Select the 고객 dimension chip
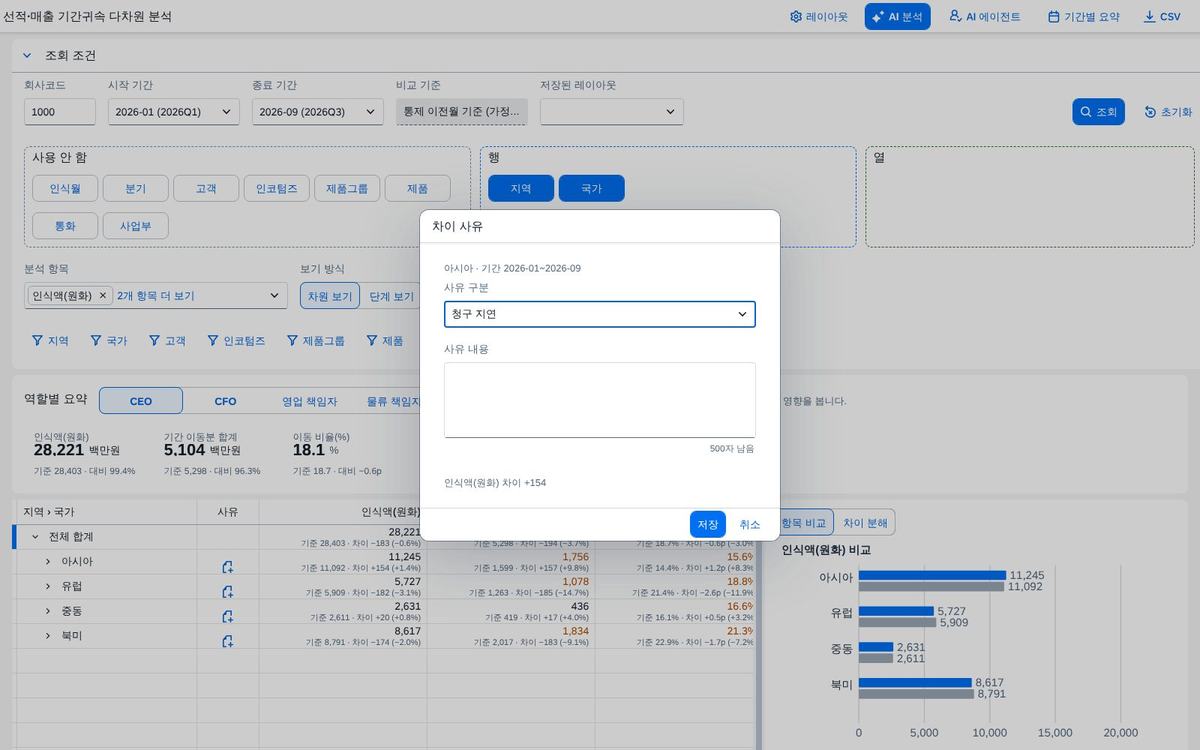1200x750 pixels. point(206,188)
